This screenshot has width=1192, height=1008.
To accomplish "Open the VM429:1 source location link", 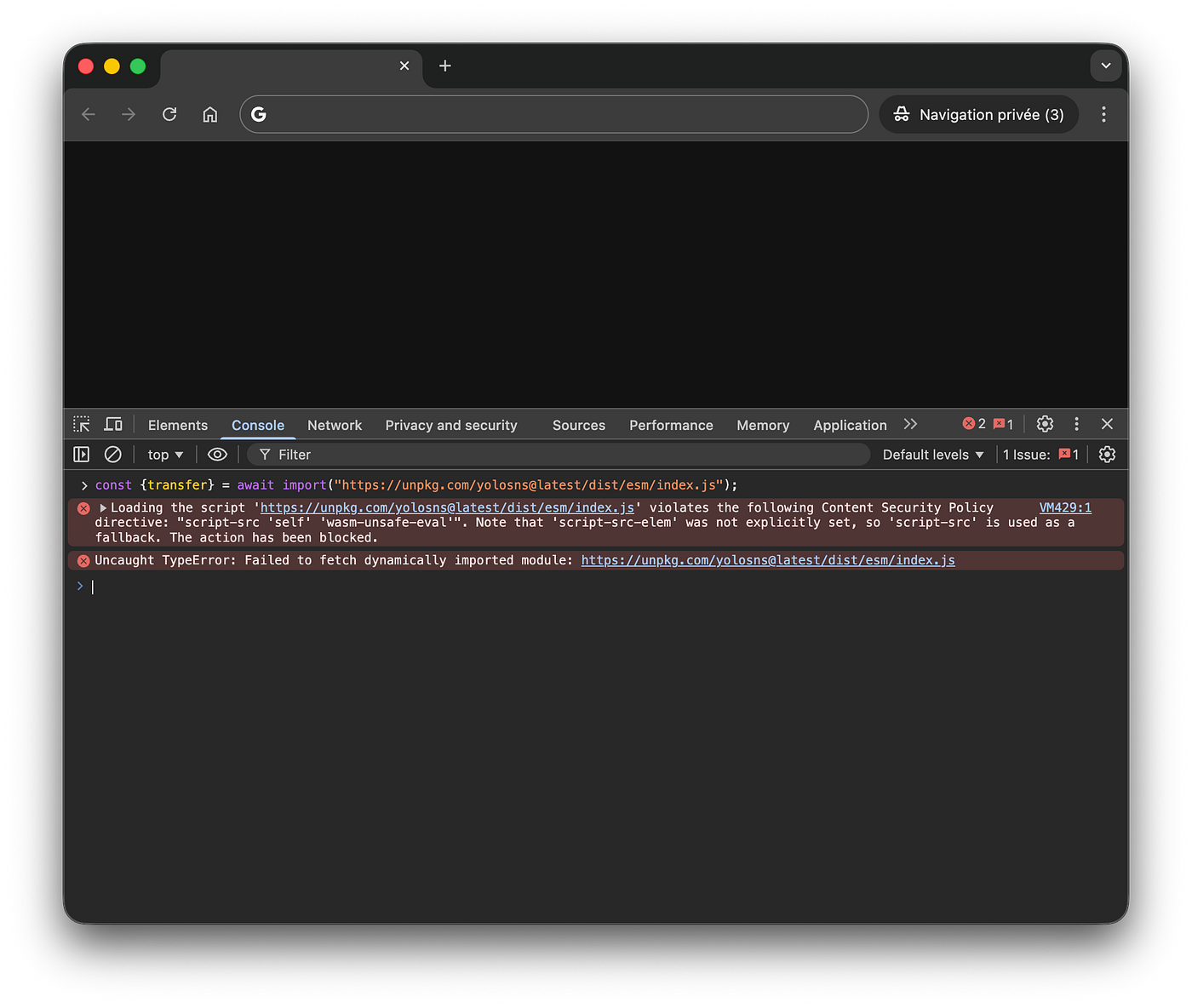I will 1064,507.
